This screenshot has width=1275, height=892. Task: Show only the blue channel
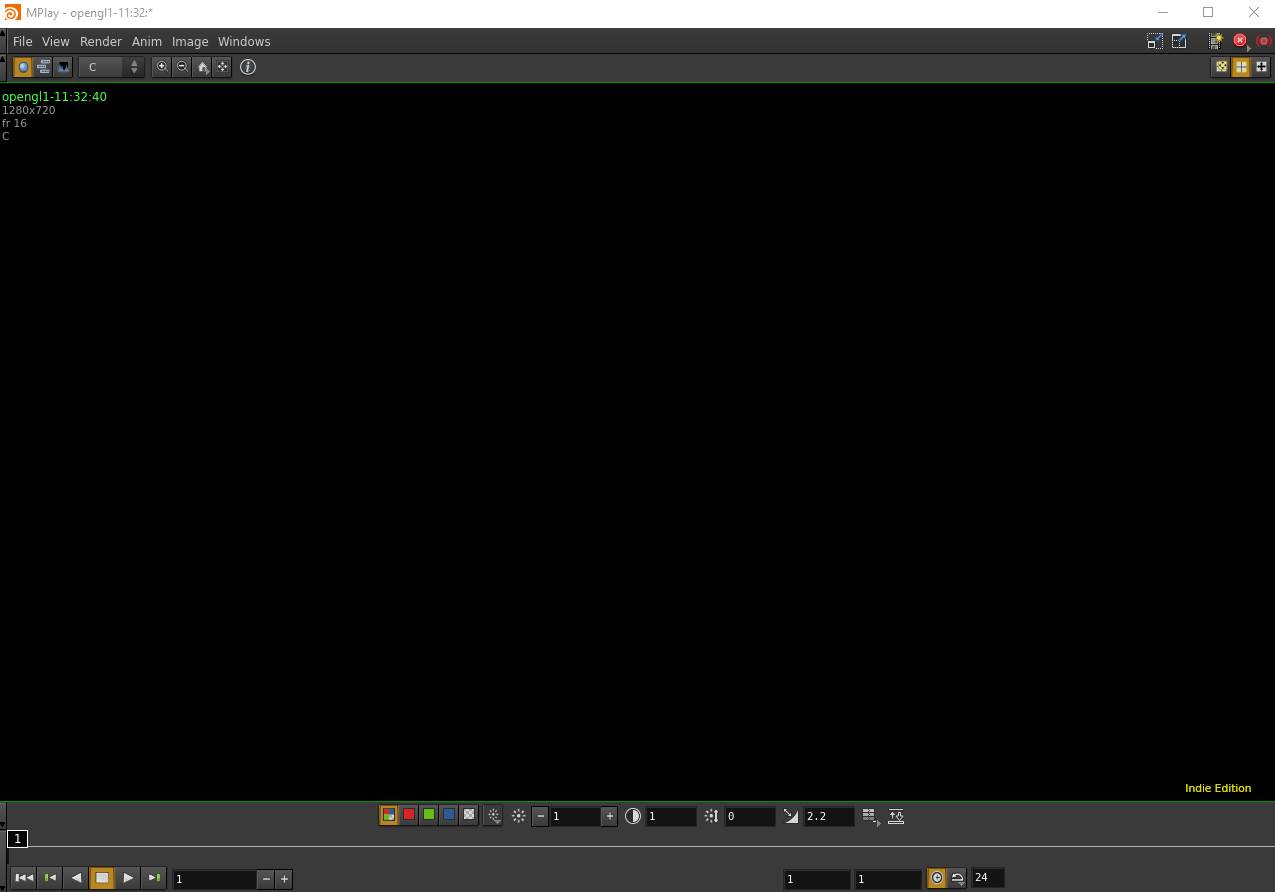click(x=448, y=815)
